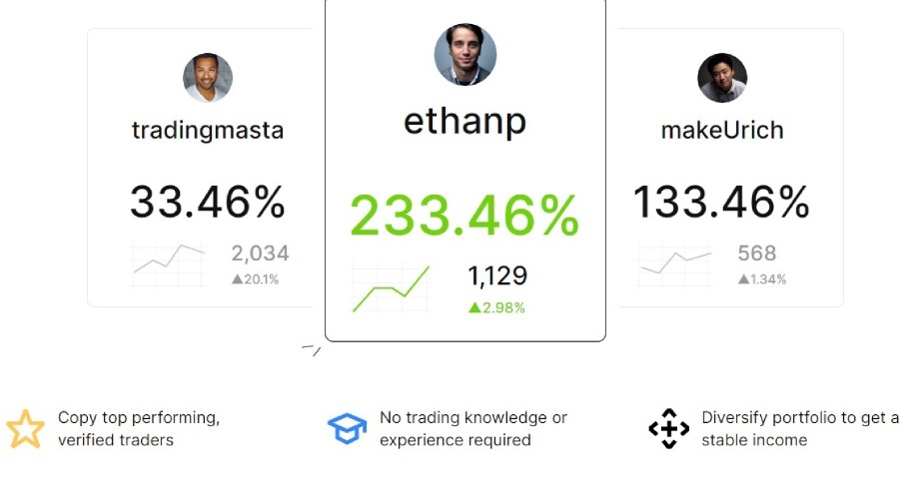Click the blue graduation cap icon
The width and height of the screenshot is (900, 499).
click(x=347, y=428)
